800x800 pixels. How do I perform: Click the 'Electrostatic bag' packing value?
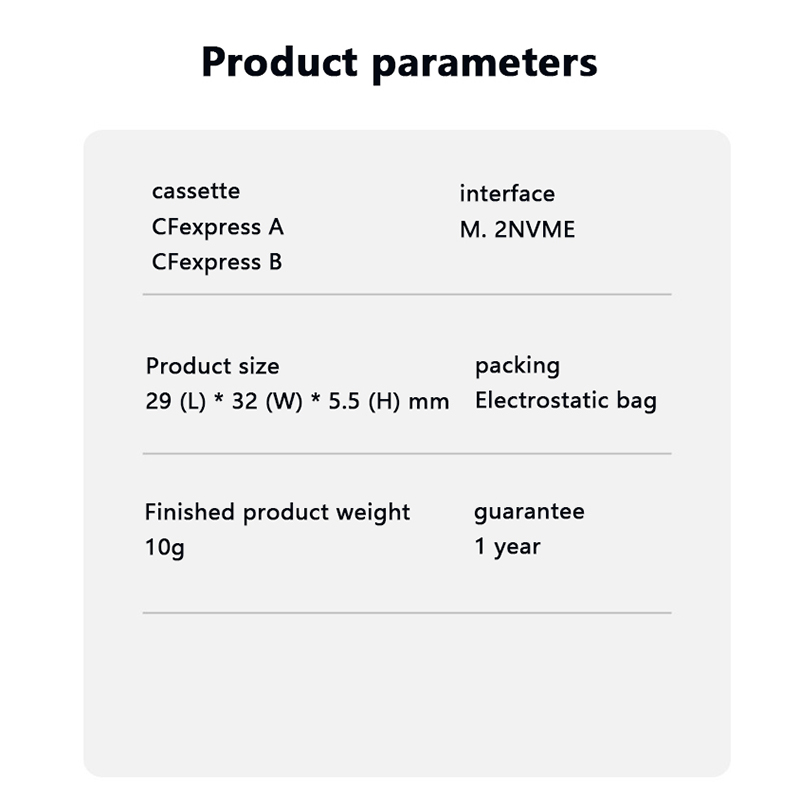click(x=566, y=402)
